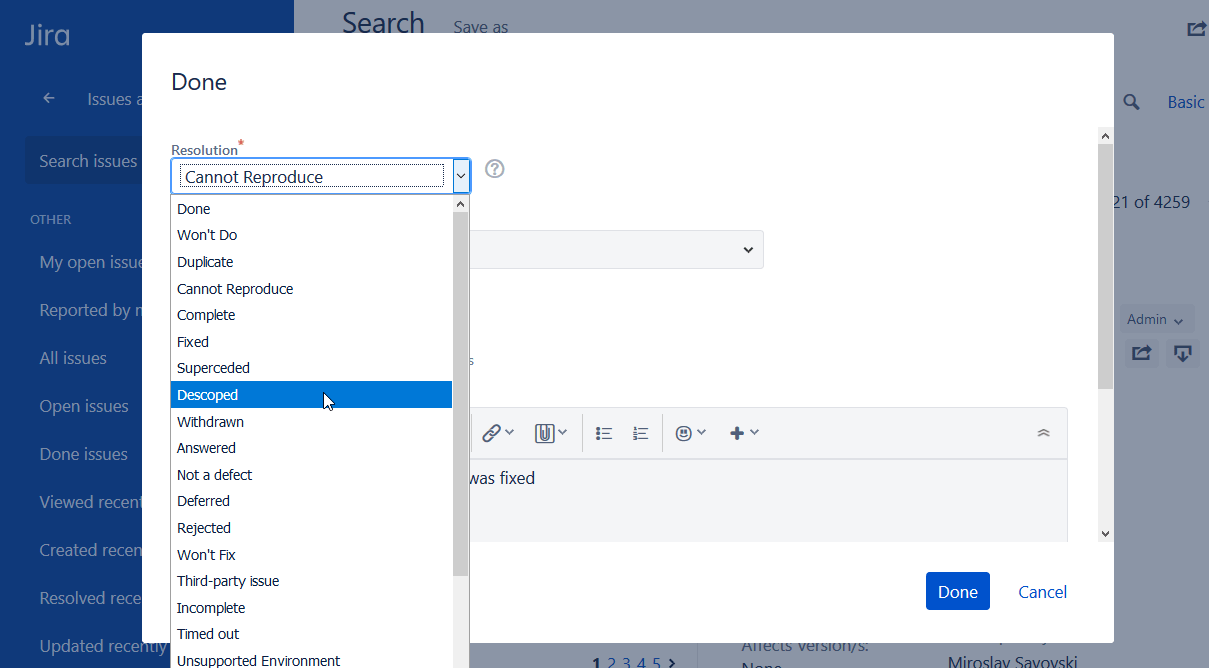Collapse the editor toolbar with the double chevron
This screenshot has width=1209, height=668.
point(1043,432)
